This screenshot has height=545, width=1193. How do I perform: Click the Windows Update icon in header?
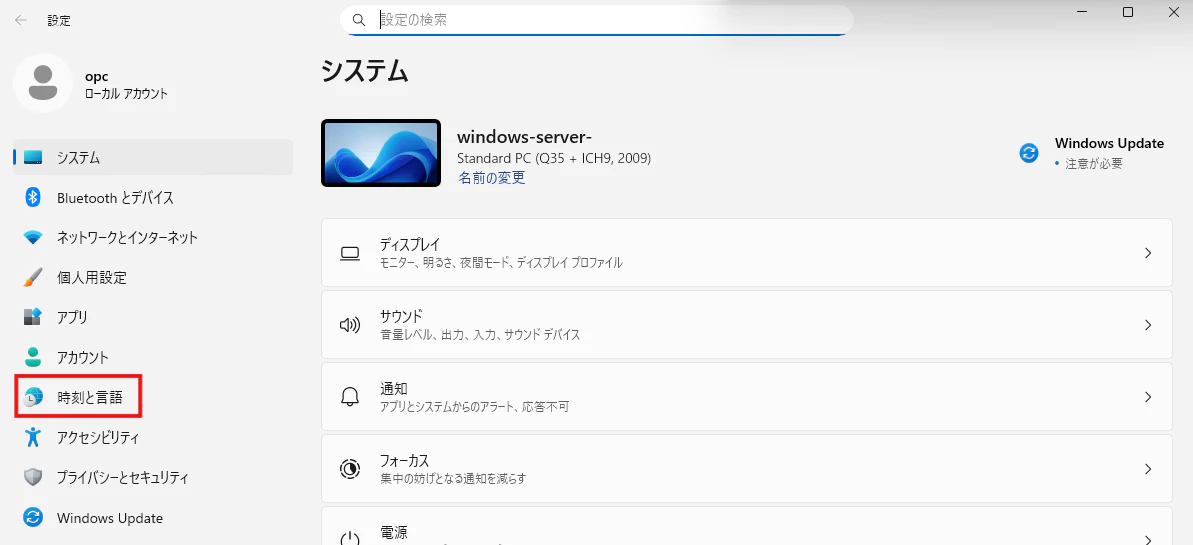point(1029,153)
